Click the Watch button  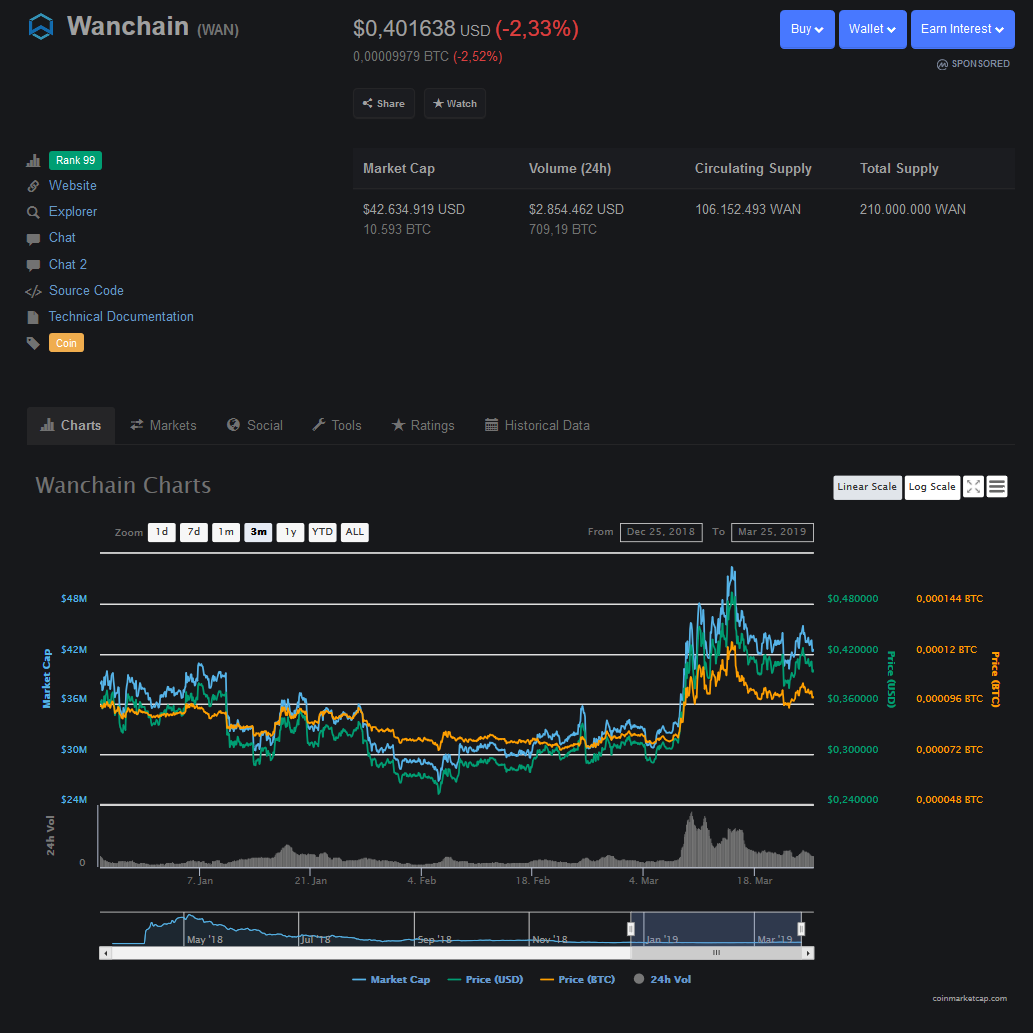pyautogui.click(x=455, y=103)
